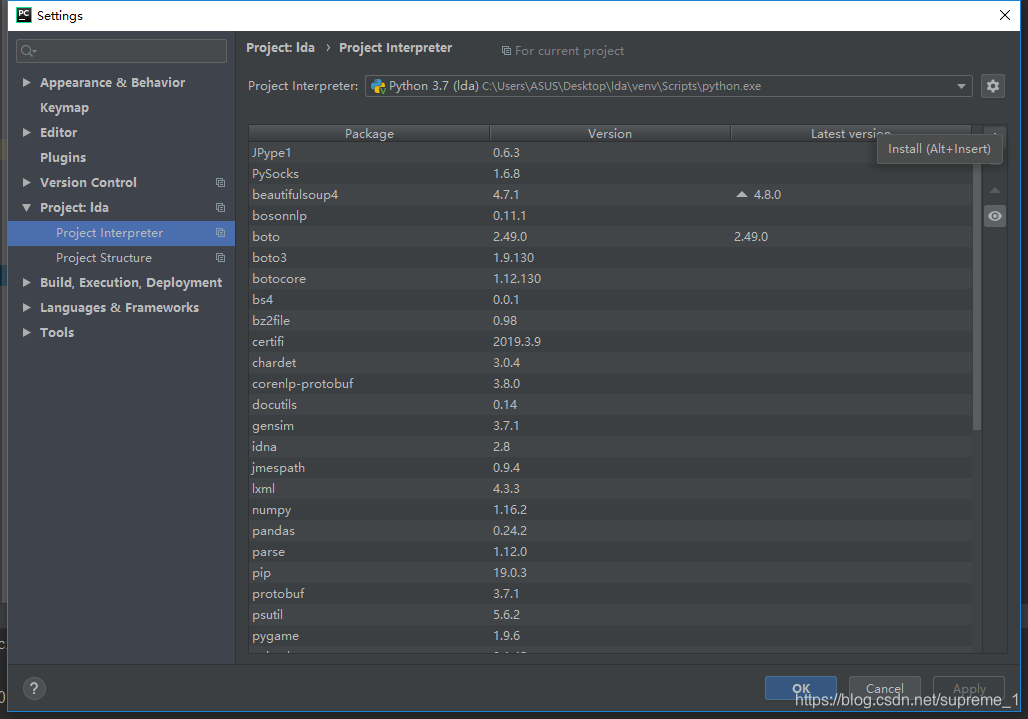
Task: Close the Settings dialog
Action: pyautogui.click(x=1004, y=15)
